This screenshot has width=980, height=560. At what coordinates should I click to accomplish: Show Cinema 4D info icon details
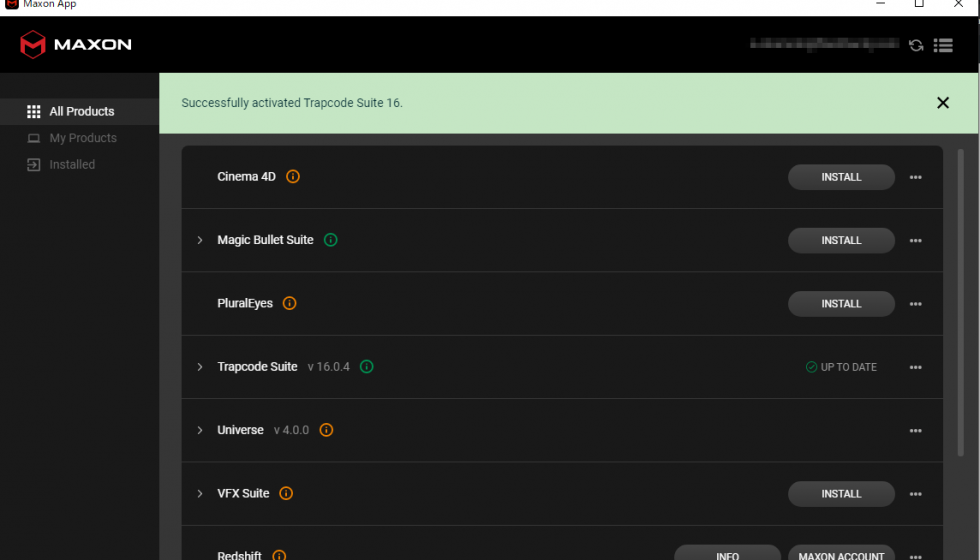pos(292,176)
